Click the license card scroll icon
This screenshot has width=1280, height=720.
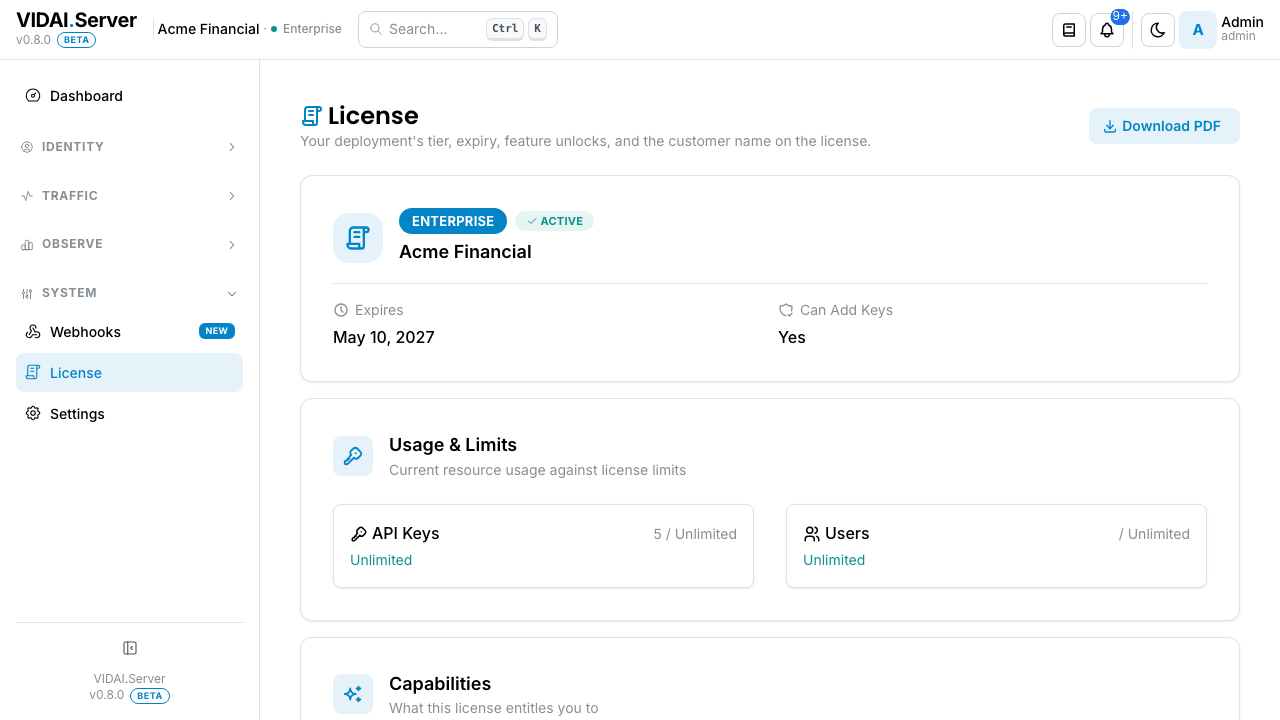coord(358,238)
